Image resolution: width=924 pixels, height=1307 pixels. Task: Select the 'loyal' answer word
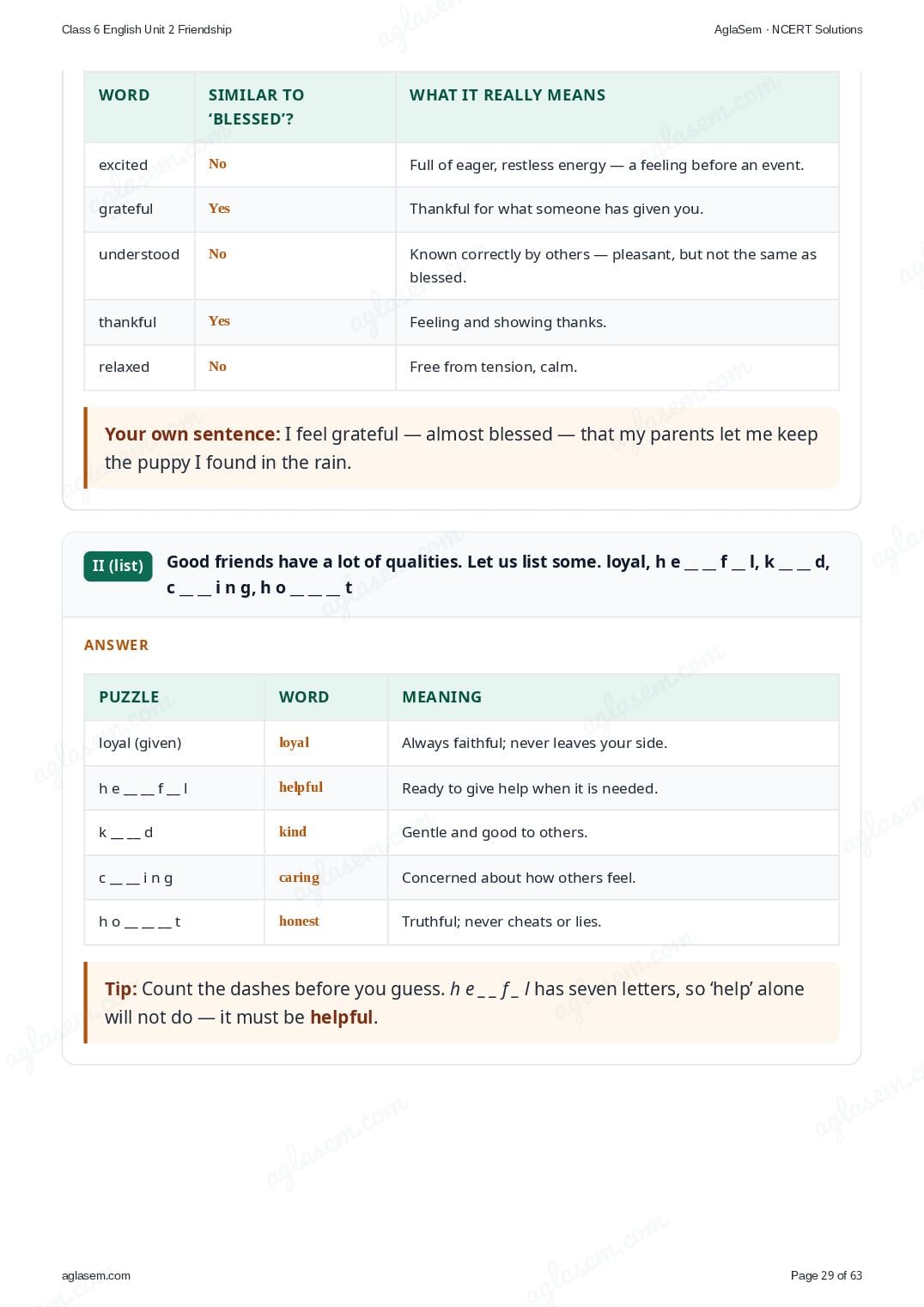[294, 743]
